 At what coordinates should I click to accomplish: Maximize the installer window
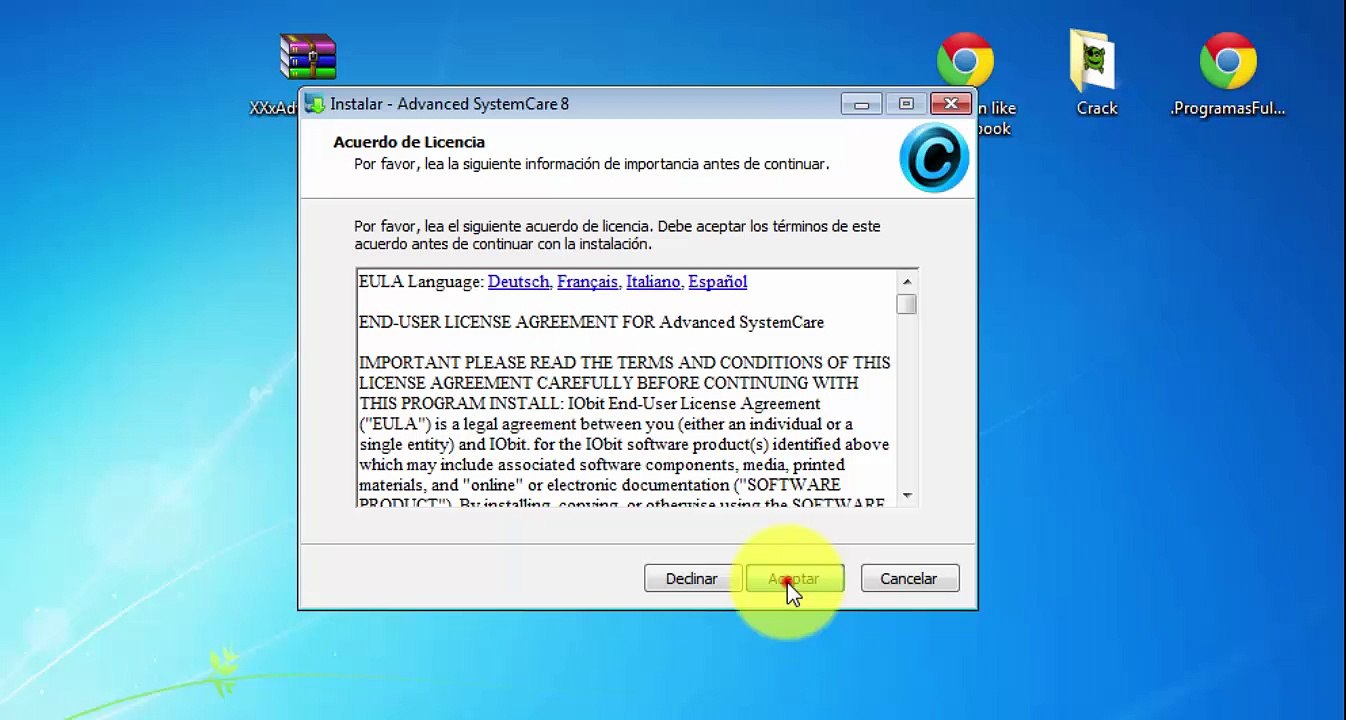(x=906, y=104)
